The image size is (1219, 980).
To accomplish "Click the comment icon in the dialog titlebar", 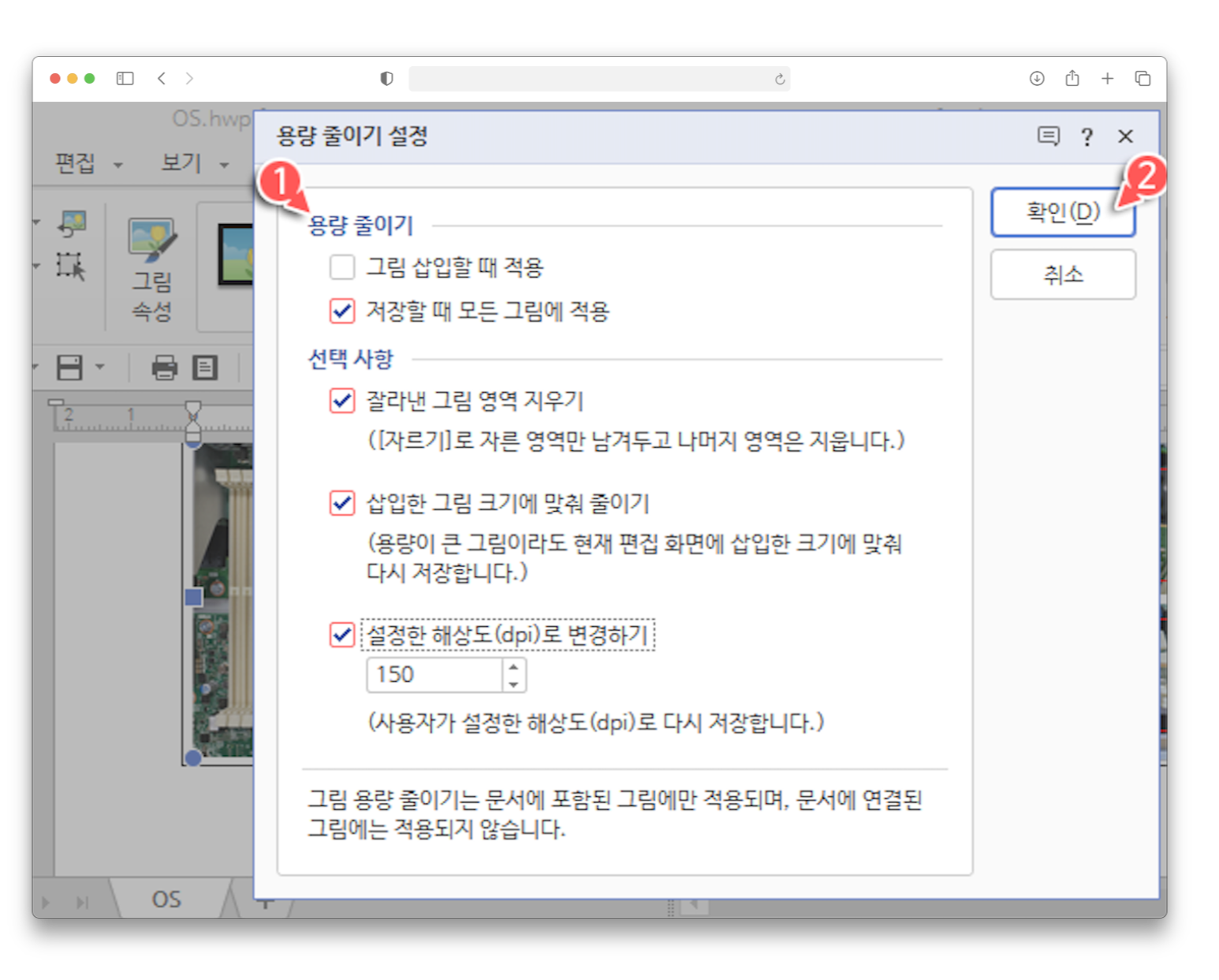I will tap(1049, 136).
